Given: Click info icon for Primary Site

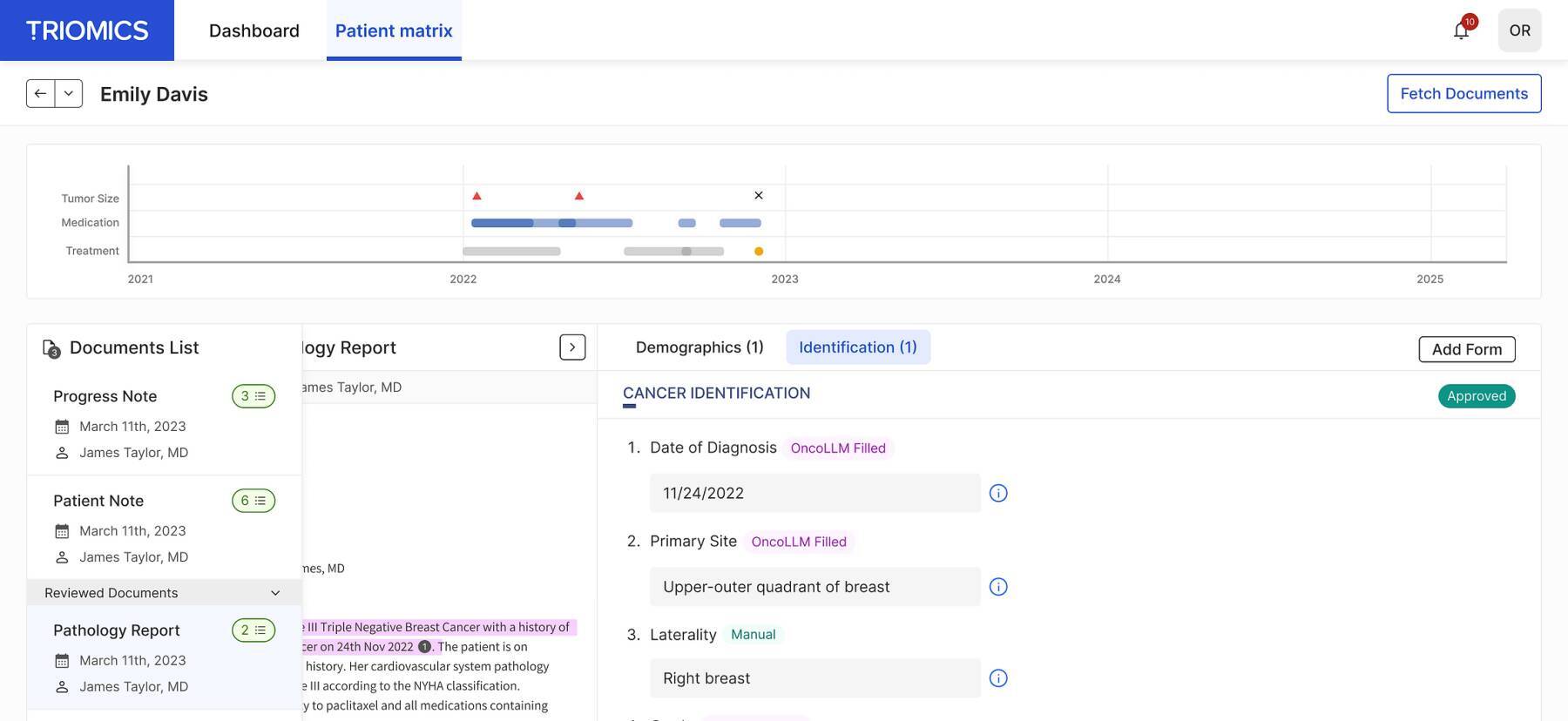Looking at the screenshot, I should click(998, 587).
